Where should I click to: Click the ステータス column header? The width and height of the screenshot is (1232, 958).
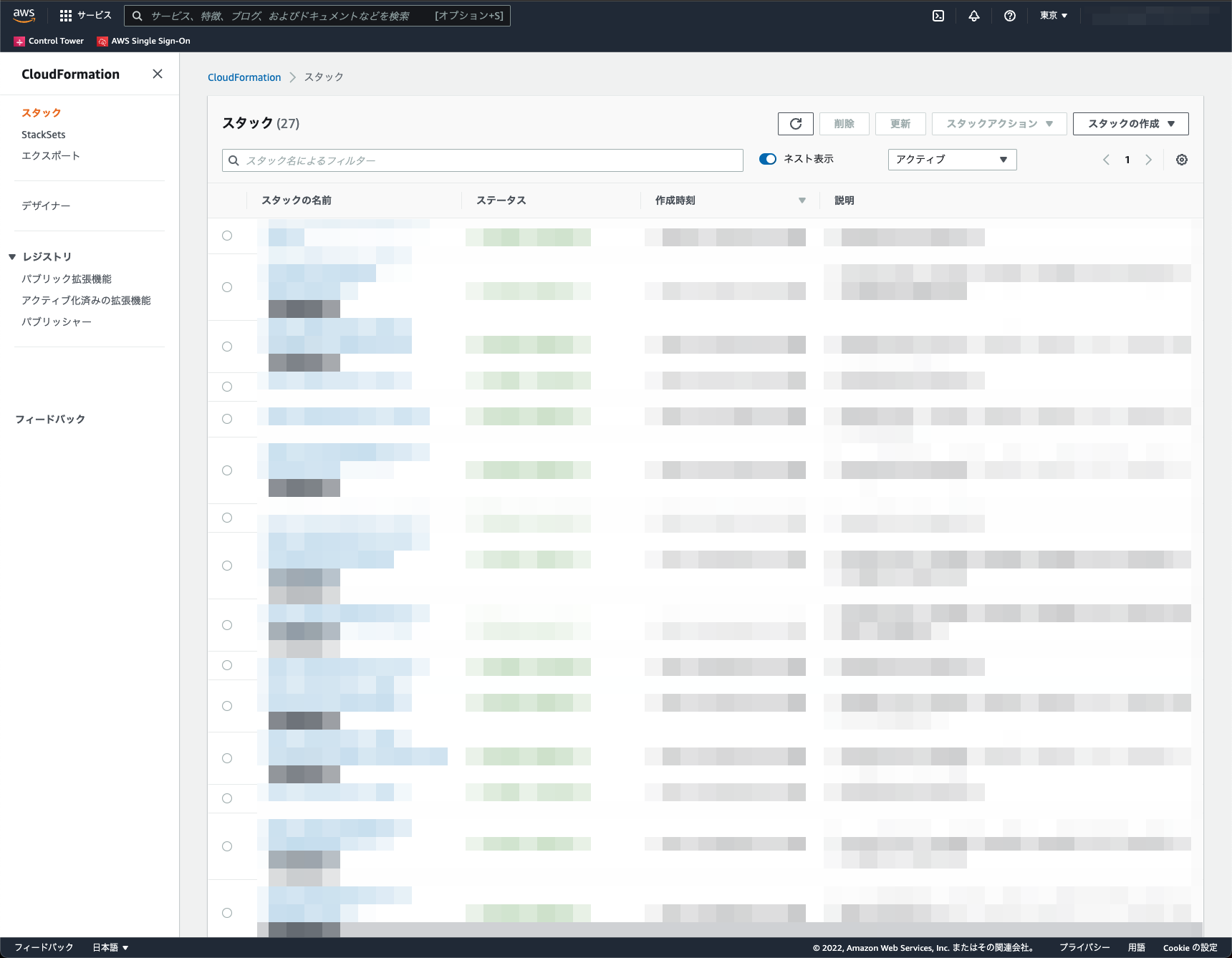(x=501, y=200)
